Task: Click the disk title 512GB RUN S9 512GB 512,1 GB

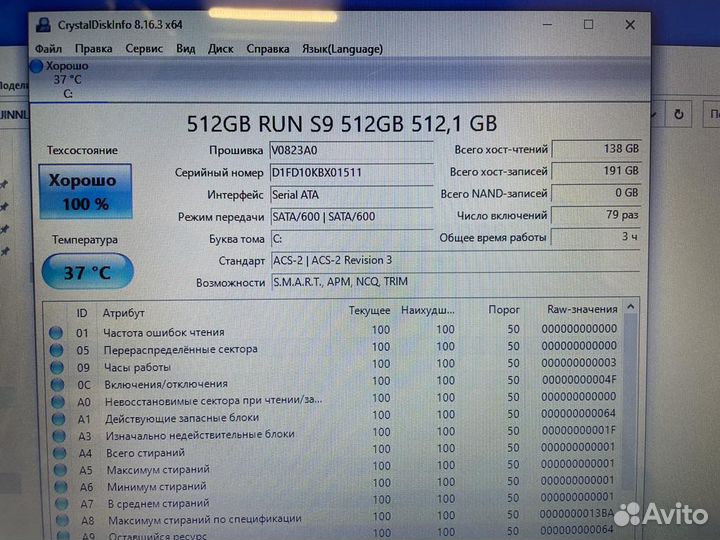Action: 342,124
